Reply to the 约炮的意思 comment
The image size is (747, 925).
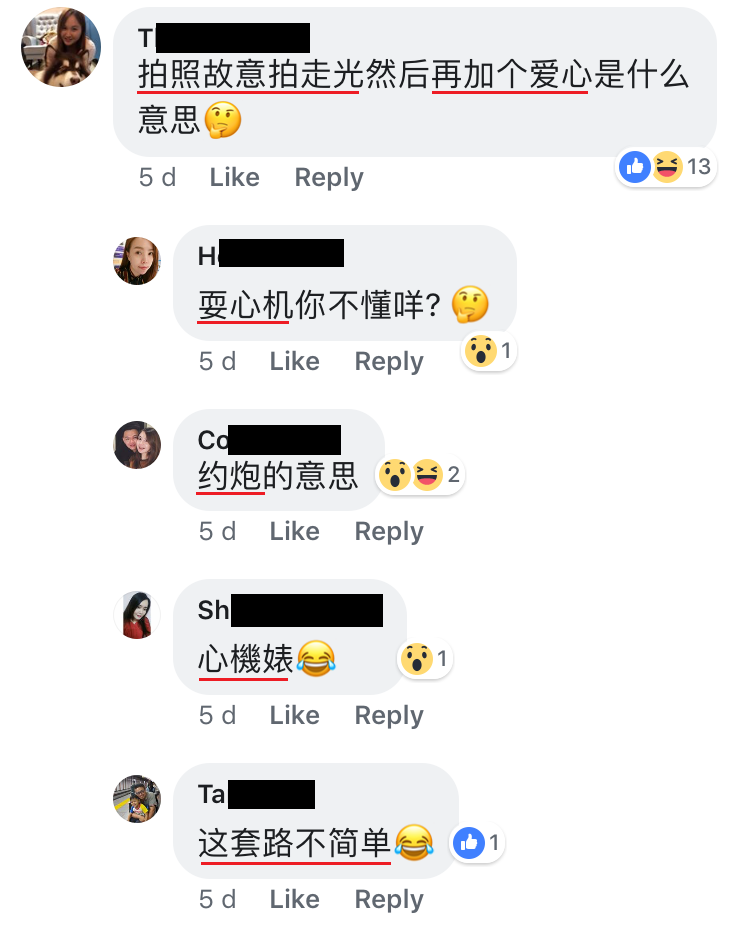389,532
